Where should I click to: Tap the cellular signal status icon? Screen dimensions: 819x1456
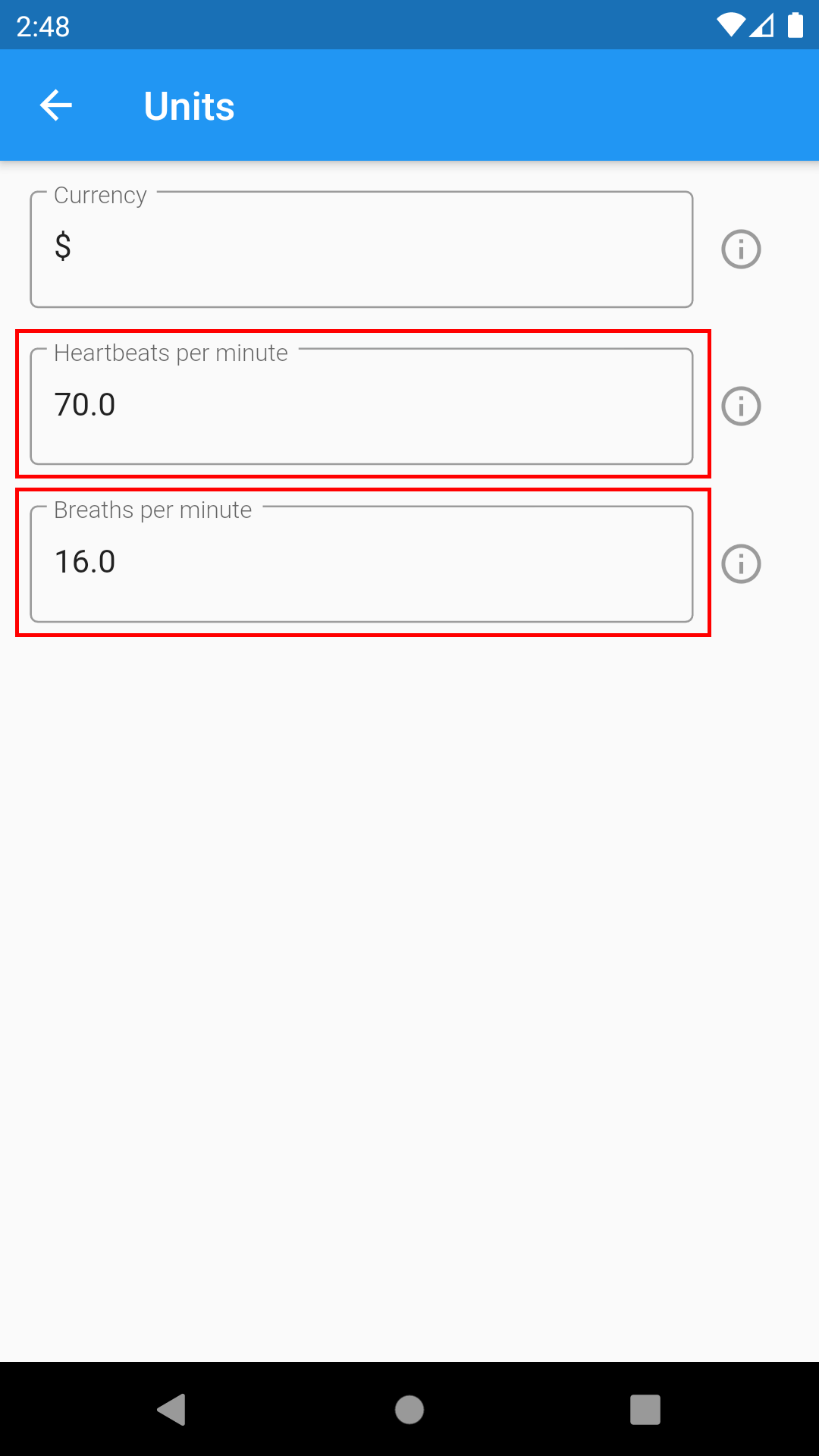coord(761,25)
